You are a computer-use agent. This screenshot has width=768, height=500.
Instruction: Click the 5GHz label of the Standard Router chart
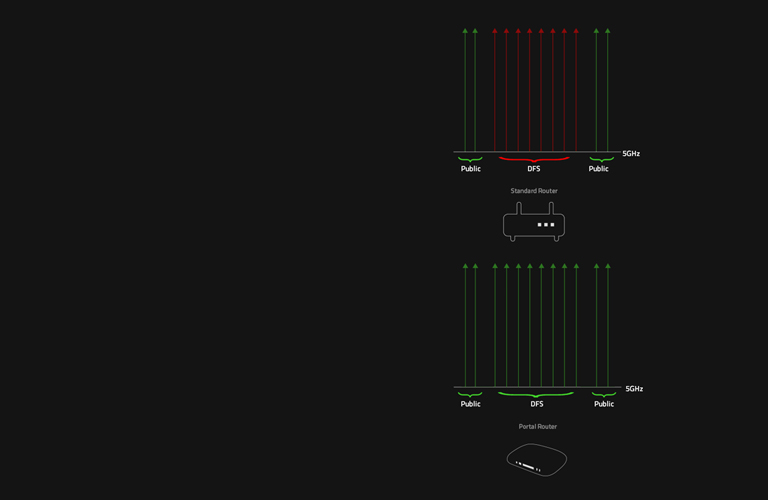pos(631,154)
